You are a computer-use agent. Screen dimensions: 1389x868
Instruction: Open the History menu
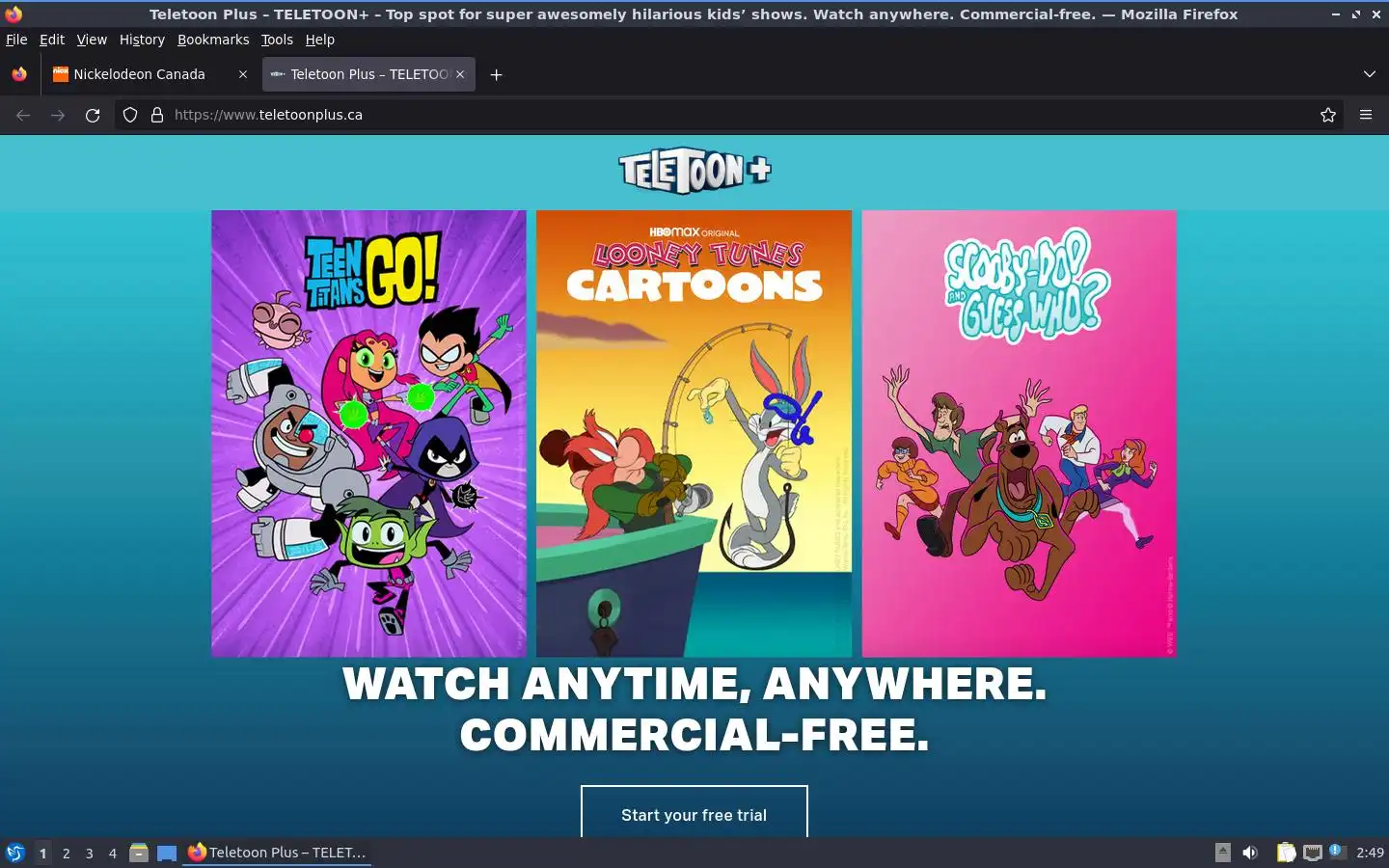tap(142, 40)
